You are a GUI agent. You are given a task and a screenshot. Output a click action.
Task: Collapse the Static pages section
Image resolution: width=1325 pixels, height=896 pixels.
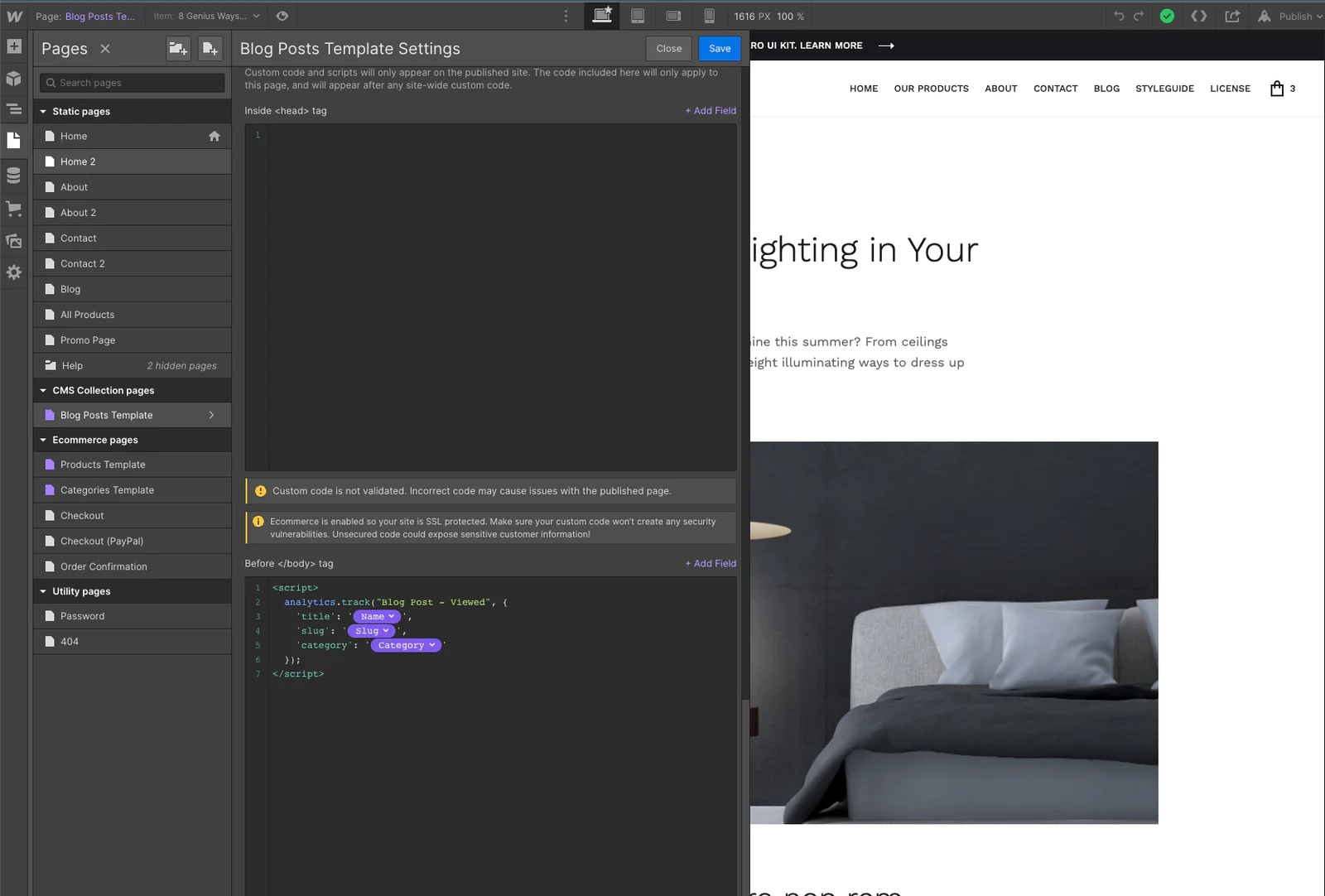coord(43,111)
